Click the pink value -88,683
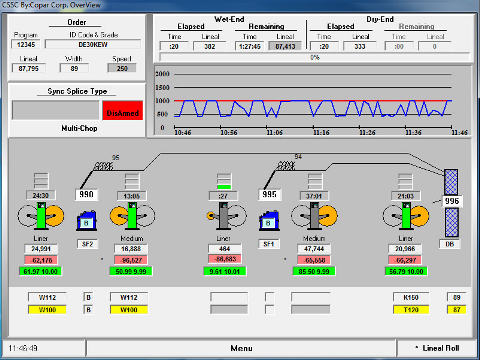480x360 pixels. point(225,259)
